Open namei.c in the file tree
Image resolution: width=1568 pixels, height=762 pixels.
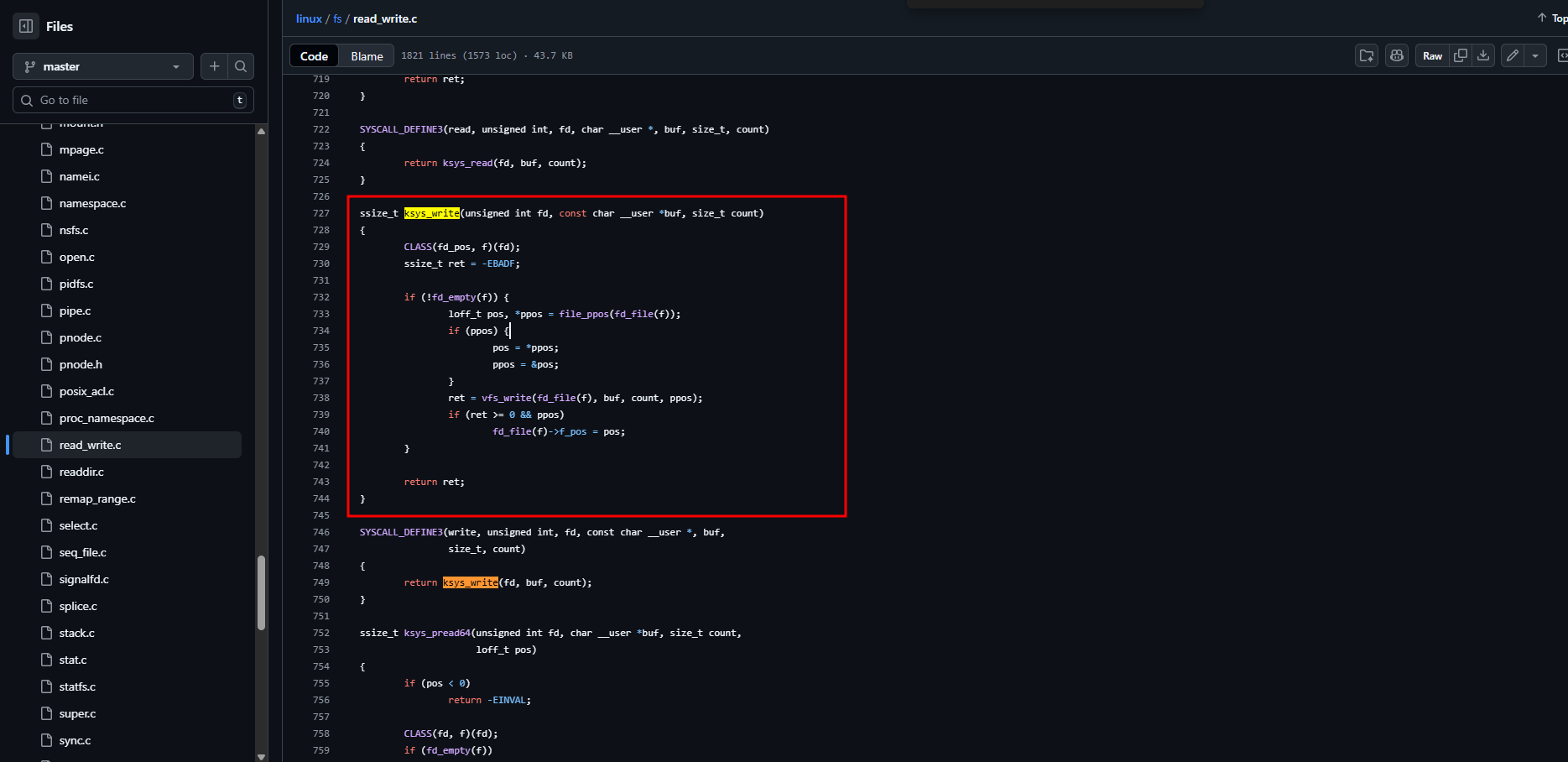(80, 176)
